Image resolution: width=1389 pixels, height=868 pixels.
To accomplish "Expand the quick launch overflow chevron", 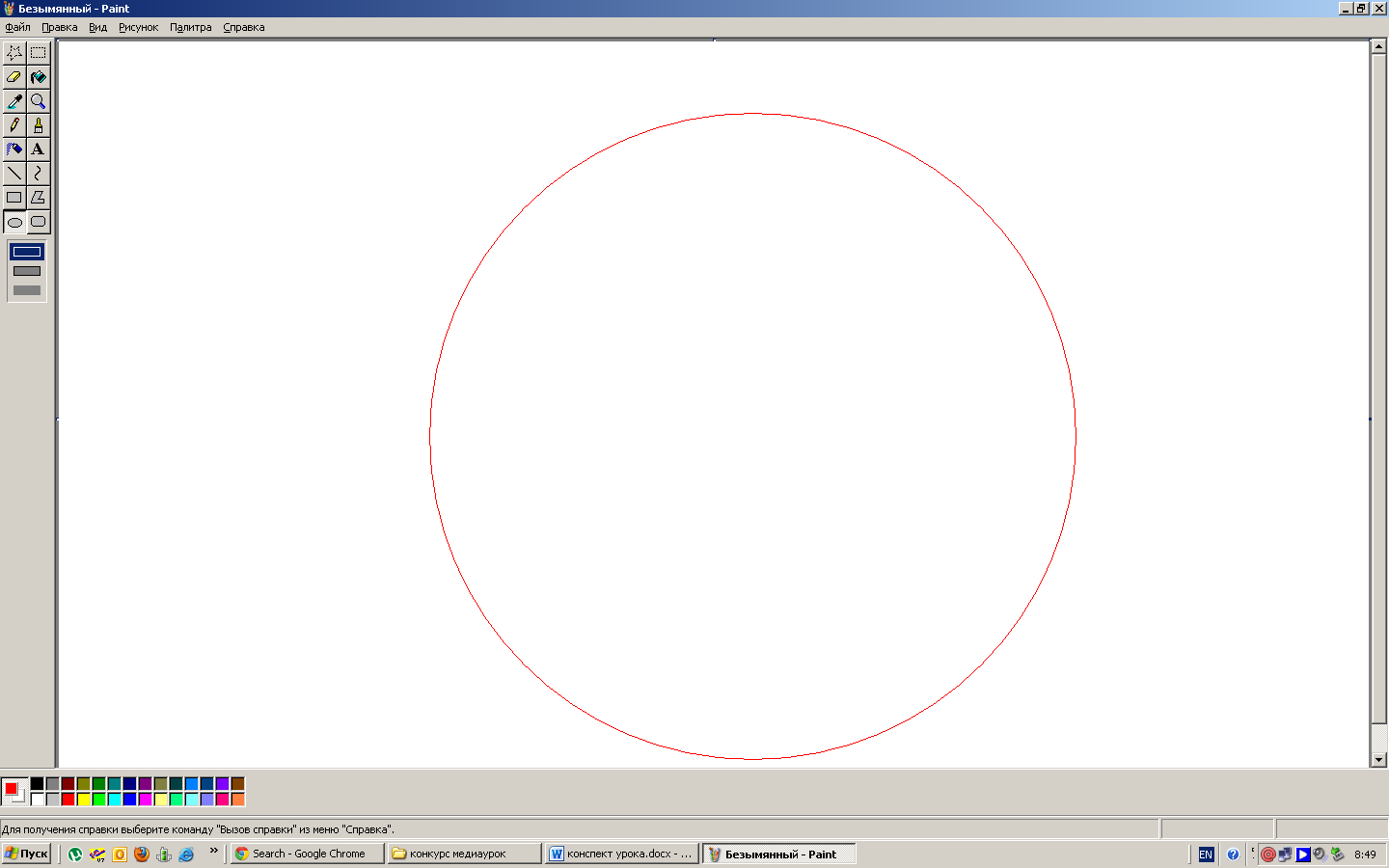I will tap(214, 851).
